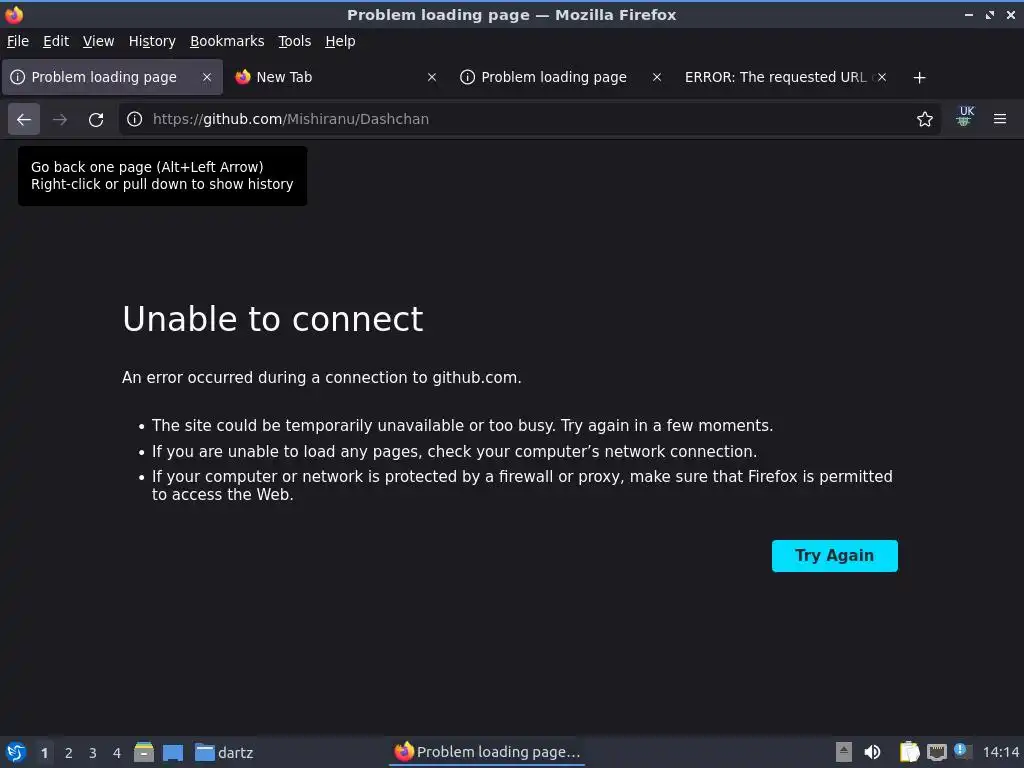Open site information icon in address bar
This screenshot has height=768, width=1024.
click(135, 119)
